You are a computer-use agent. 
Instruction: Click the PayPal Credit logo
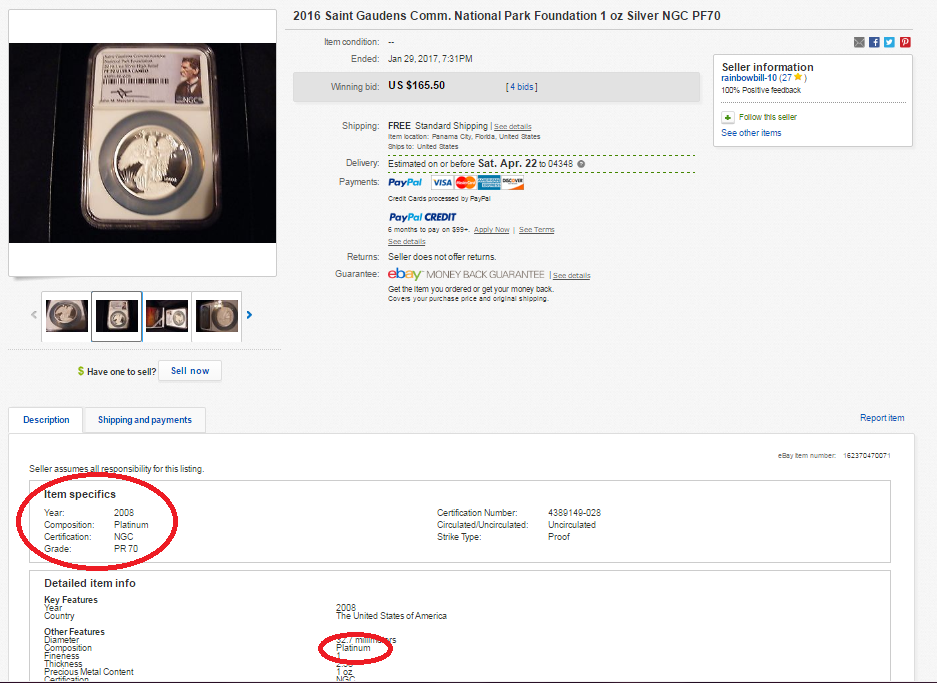(422, 217)
